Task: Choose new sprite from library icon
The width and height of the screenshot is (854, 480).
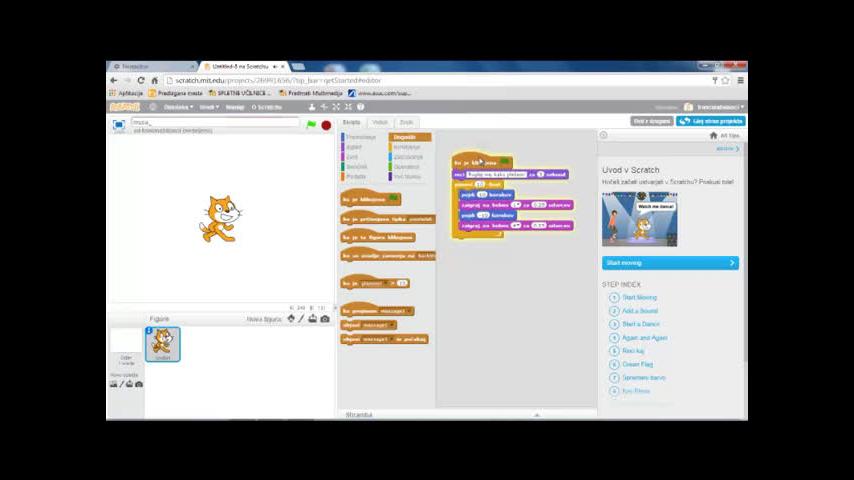Action: coord(291,319)
